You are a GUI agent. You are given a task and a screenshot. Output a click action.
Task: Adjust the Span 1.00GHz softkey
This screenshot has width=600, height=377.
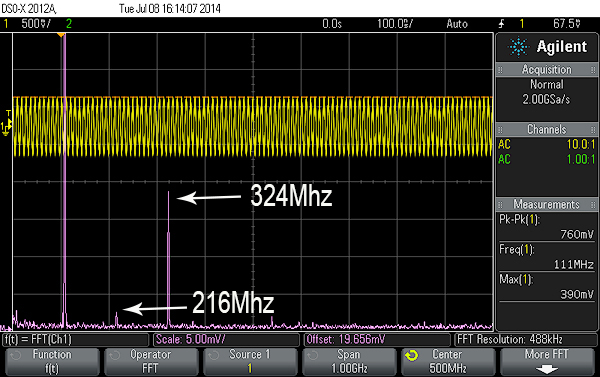pos(349,361)
